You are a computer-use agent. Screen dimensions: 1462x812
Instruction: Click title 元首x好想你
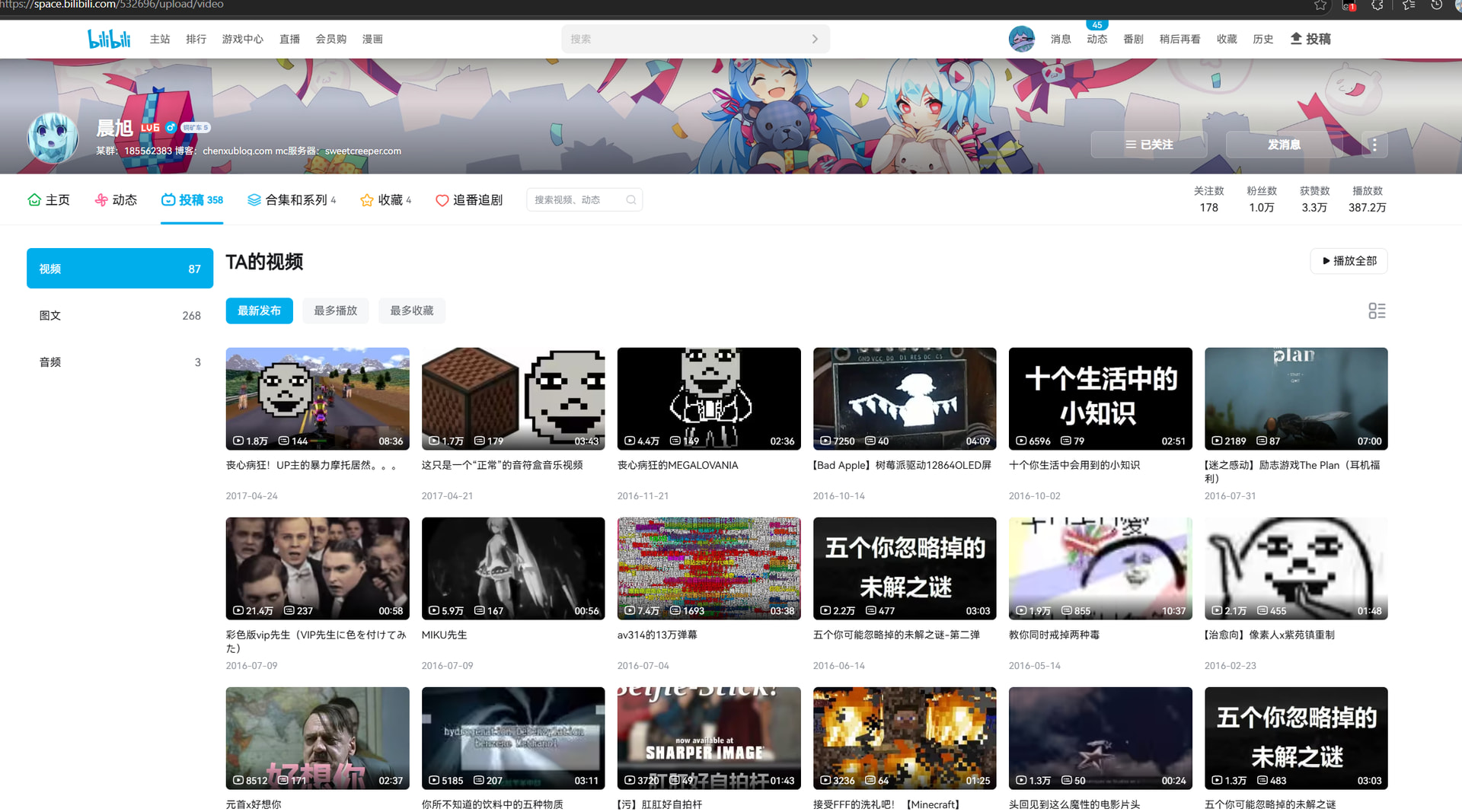pos(254,804)
